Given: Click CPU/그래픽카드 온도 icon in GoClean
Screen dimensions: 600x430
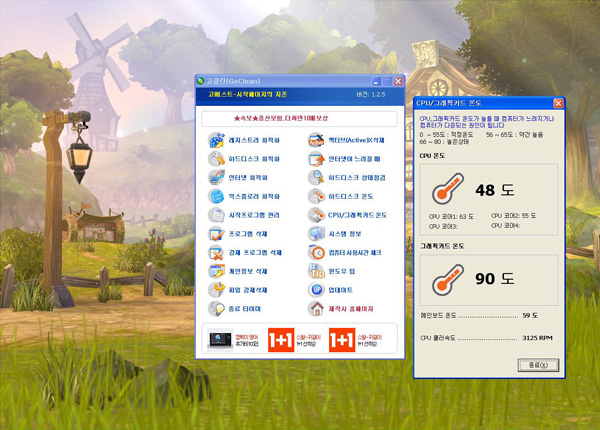Looking at the screenshot, I should (316, 215).
